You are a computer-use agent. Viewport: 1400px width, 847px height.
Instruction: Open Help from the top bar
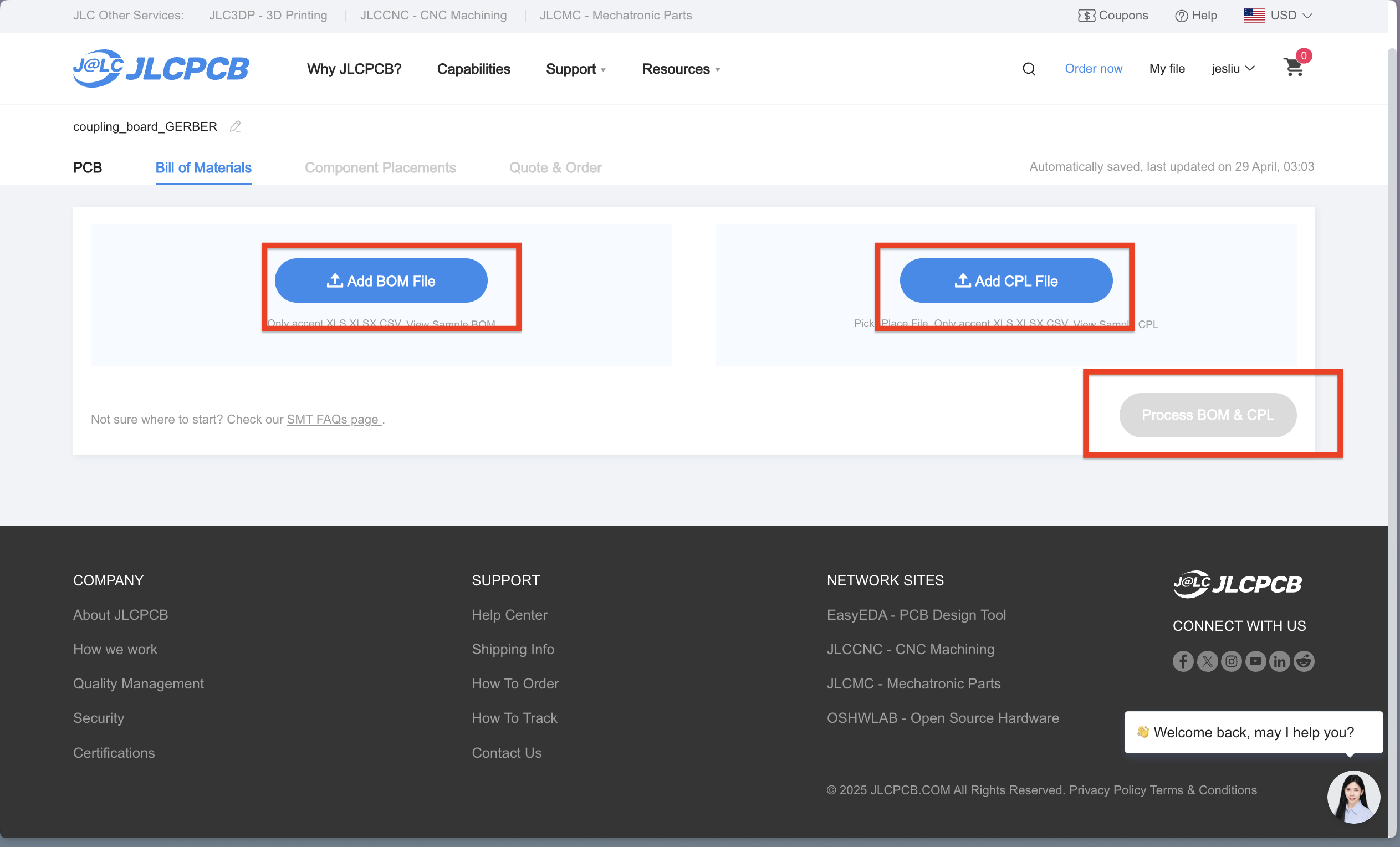1196,16
